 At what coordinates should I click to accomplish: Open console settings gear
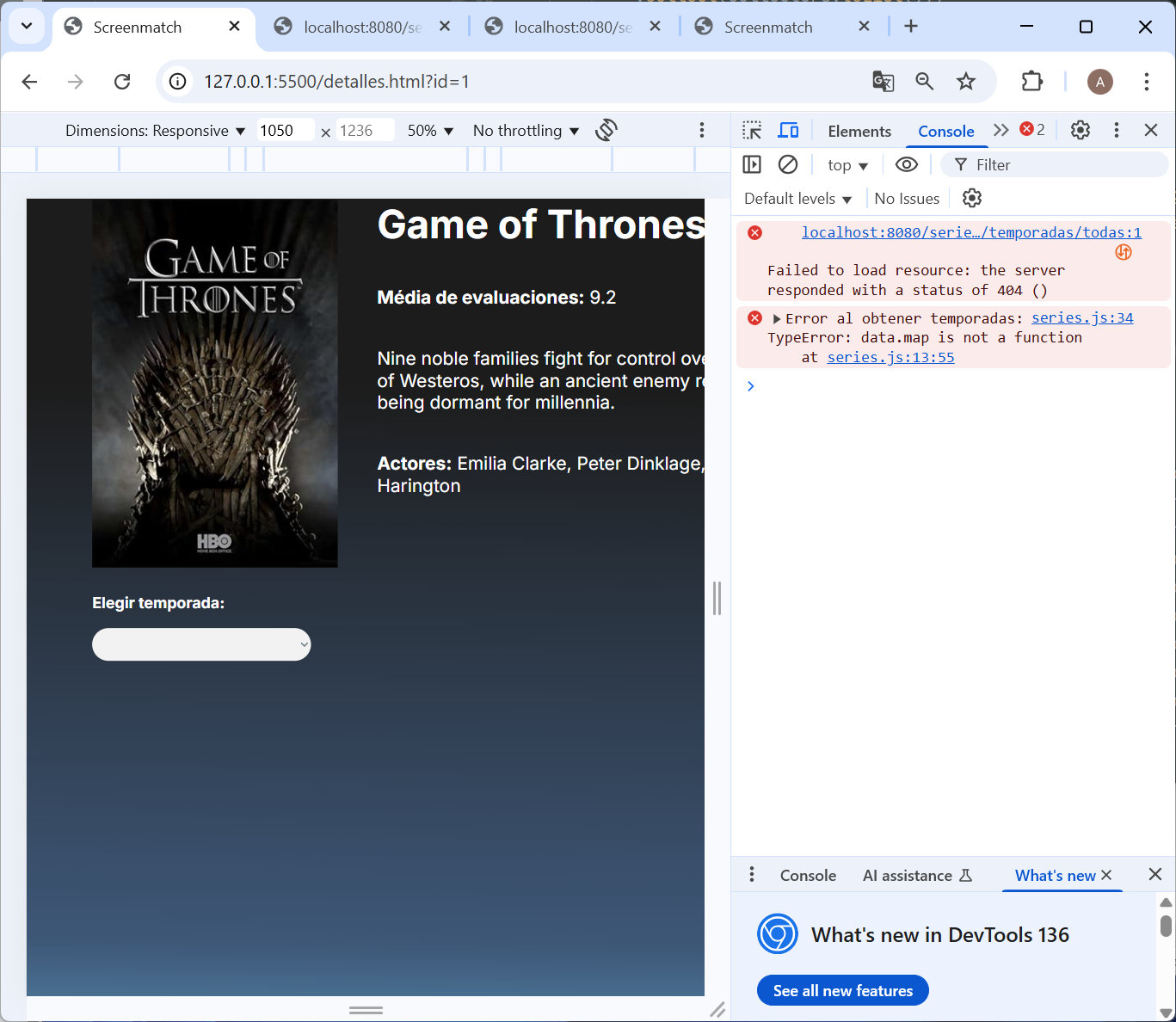click(972, 198)
